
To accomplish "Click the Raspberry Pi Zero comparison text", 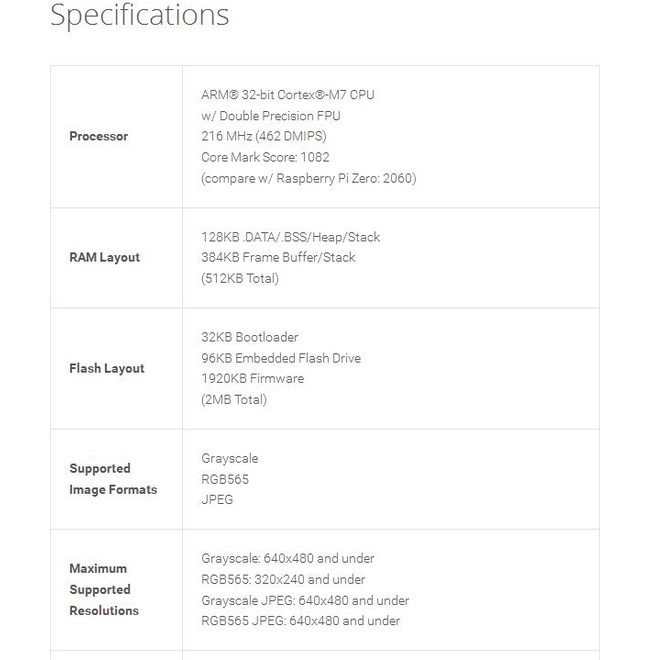I will (308, 178).
